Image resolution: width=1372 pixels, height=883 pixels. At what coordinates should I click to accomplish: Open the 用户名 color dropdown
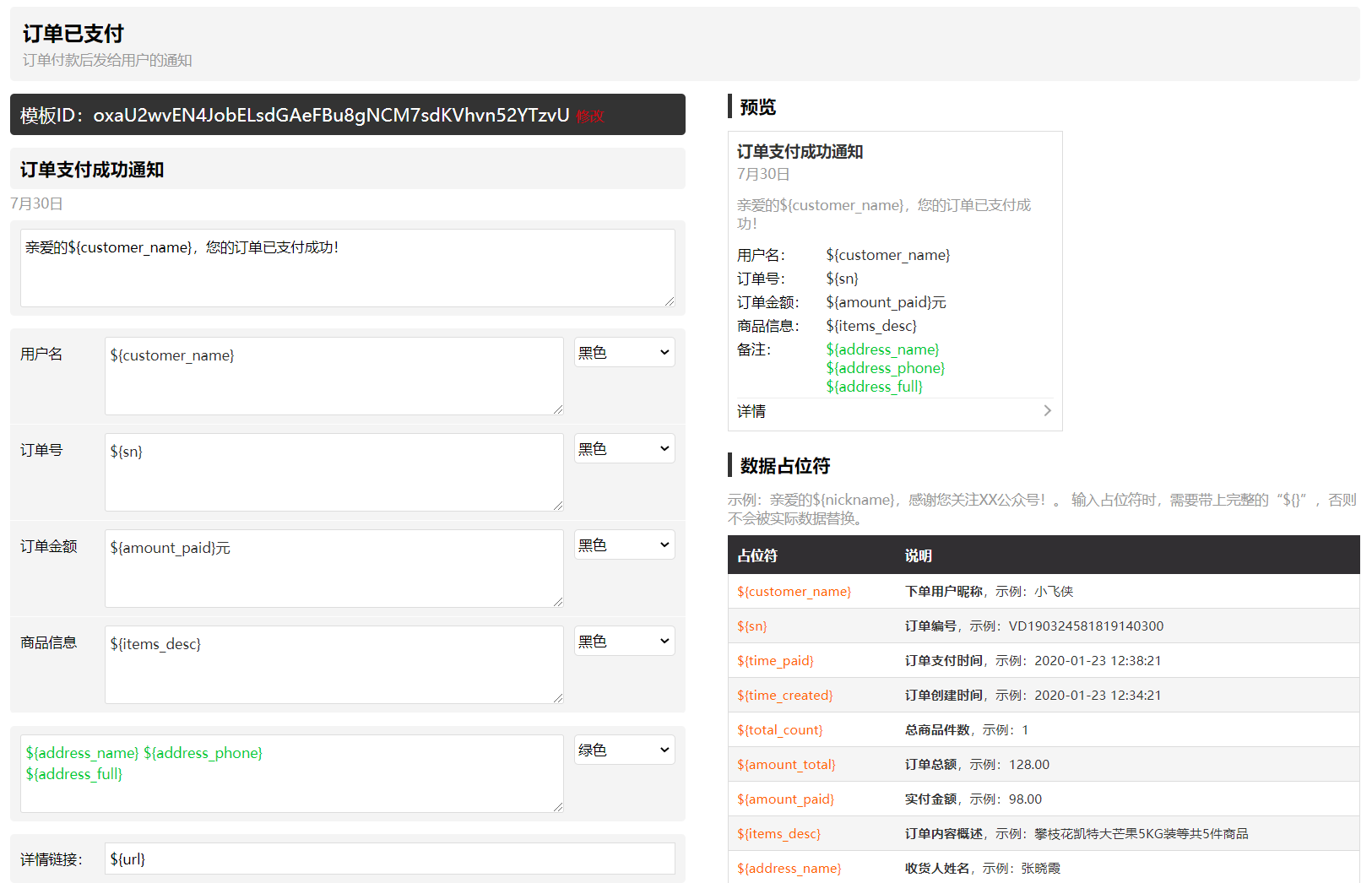pos(624,353)
